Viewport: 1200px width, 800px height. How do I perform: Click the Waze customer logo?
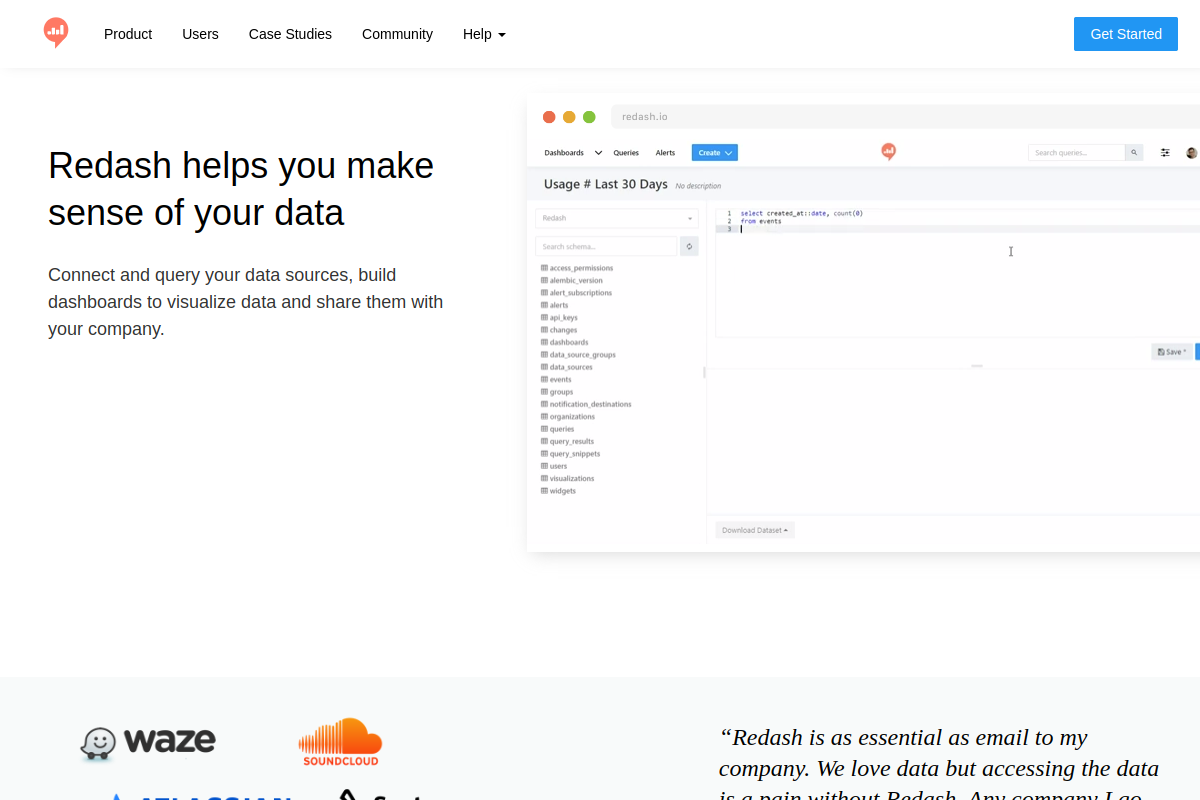[x=148, y=742]
